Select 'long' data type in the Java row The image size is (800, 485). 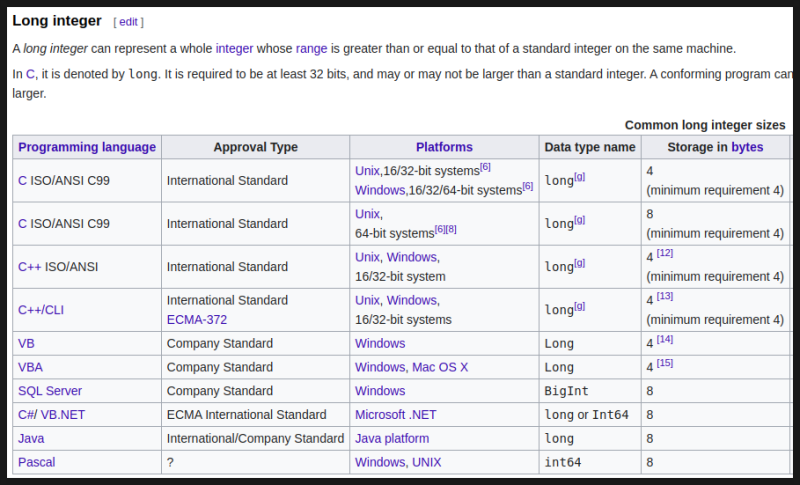tap(559, 439)
